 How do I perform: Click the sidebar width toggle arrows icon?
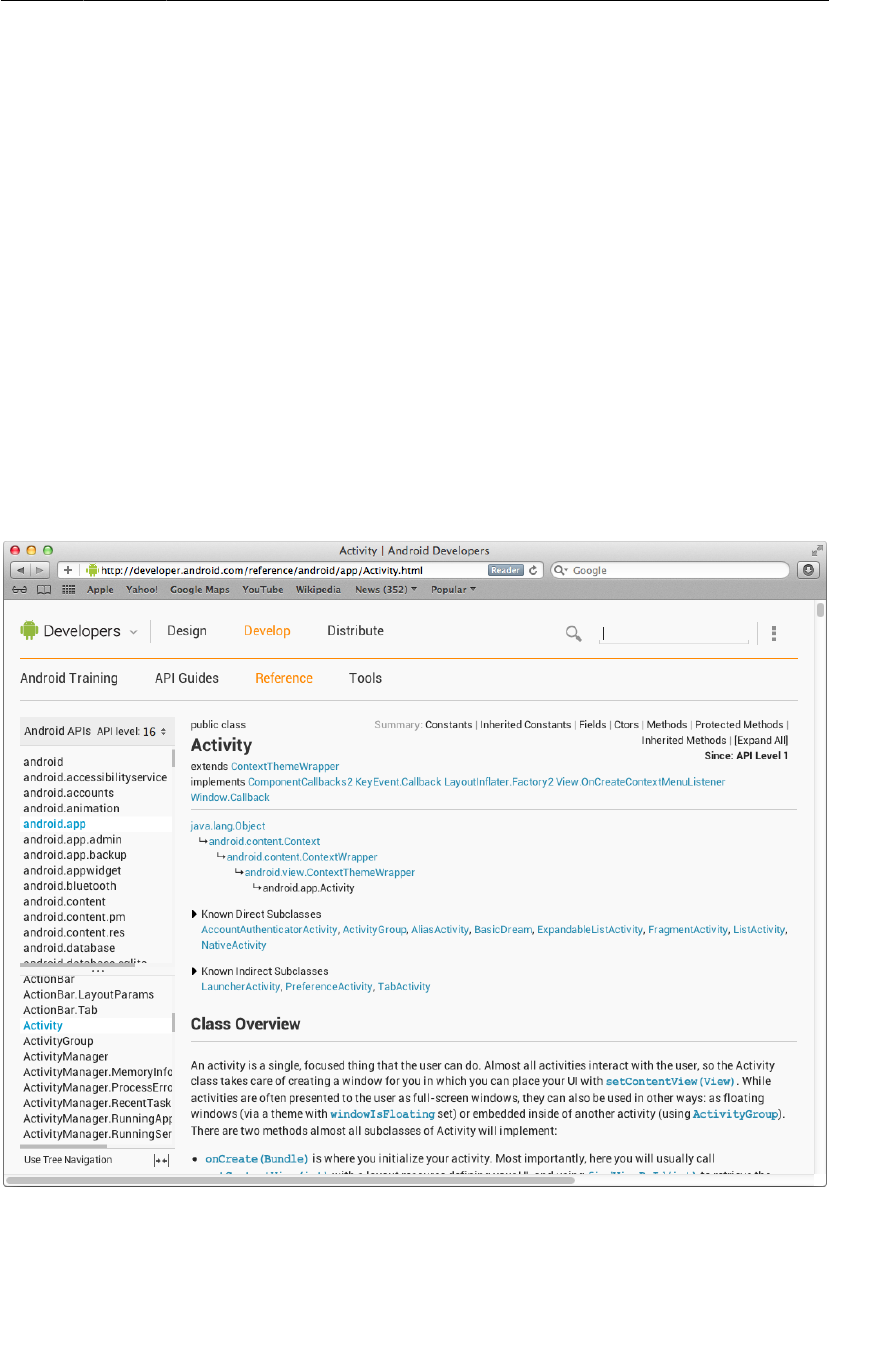[161, 1159]
